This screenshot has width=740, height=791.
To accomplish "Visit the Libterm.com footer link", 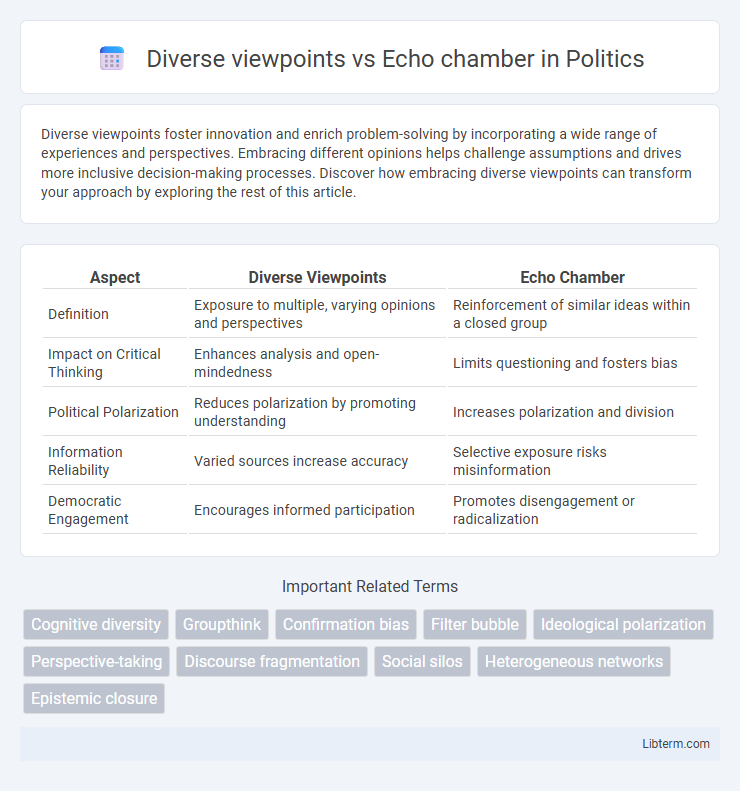I will point(675,744).
